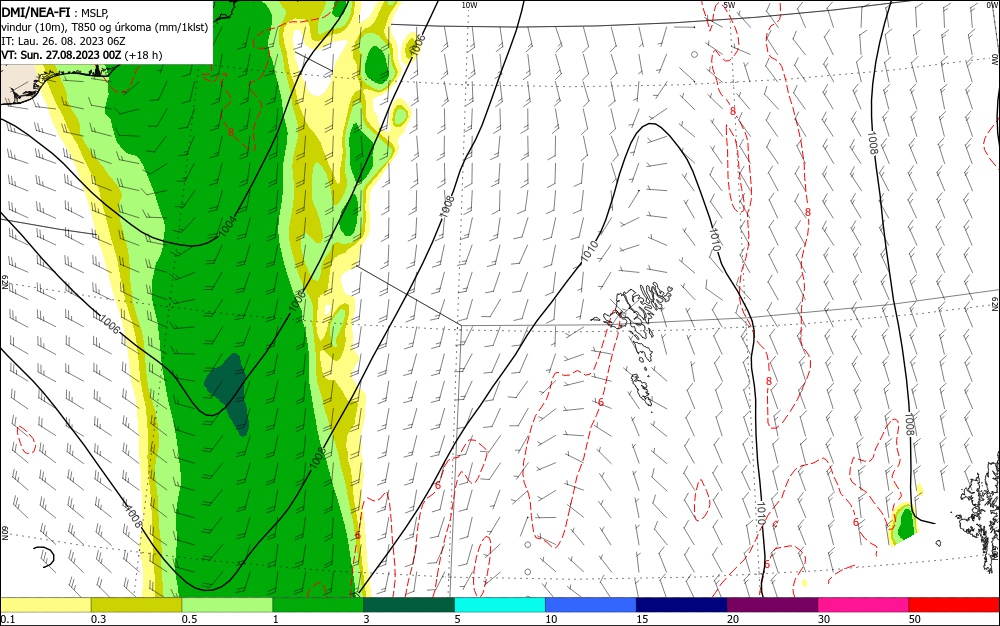1000x626 pixels.
Task: Click the legend value '20'
Action: tap(733, 619)
